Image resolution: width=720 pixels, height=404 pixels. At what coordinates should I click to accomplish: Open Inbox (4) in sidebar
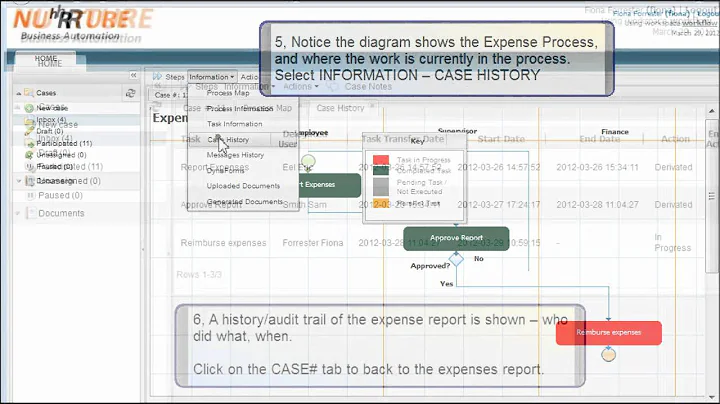(x=51, y=120)
